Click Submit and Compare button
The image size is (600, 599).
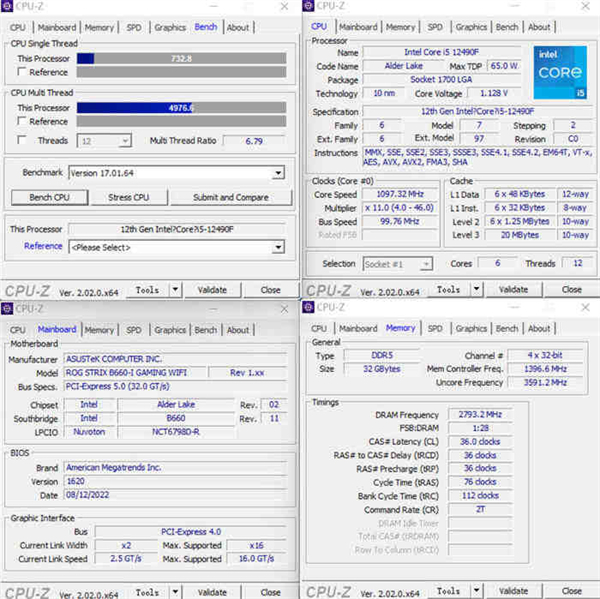coord(231,197)
